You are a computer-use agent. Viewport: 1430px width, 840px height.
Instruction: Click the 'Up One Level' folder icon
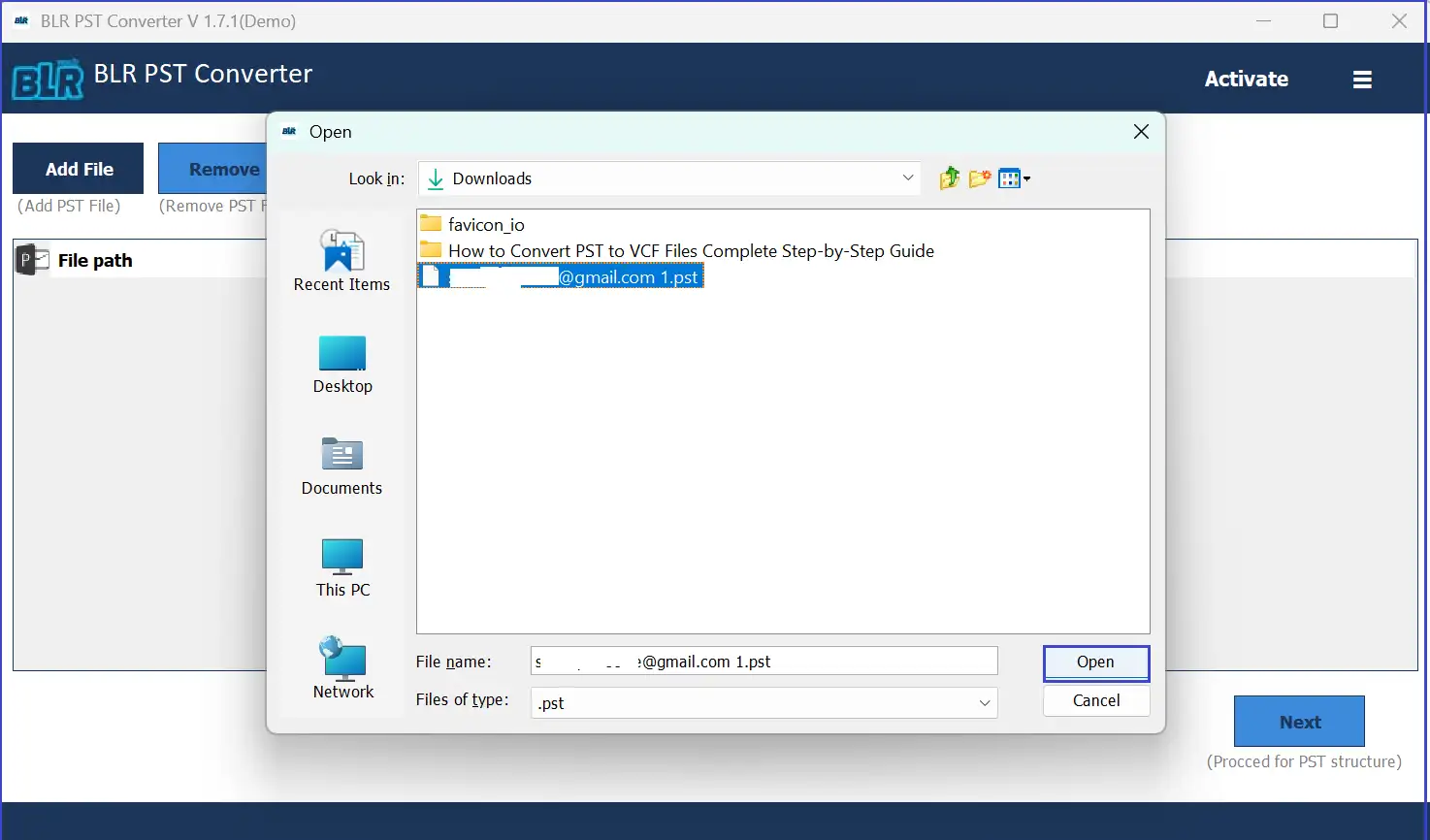[x=949, y=178]
